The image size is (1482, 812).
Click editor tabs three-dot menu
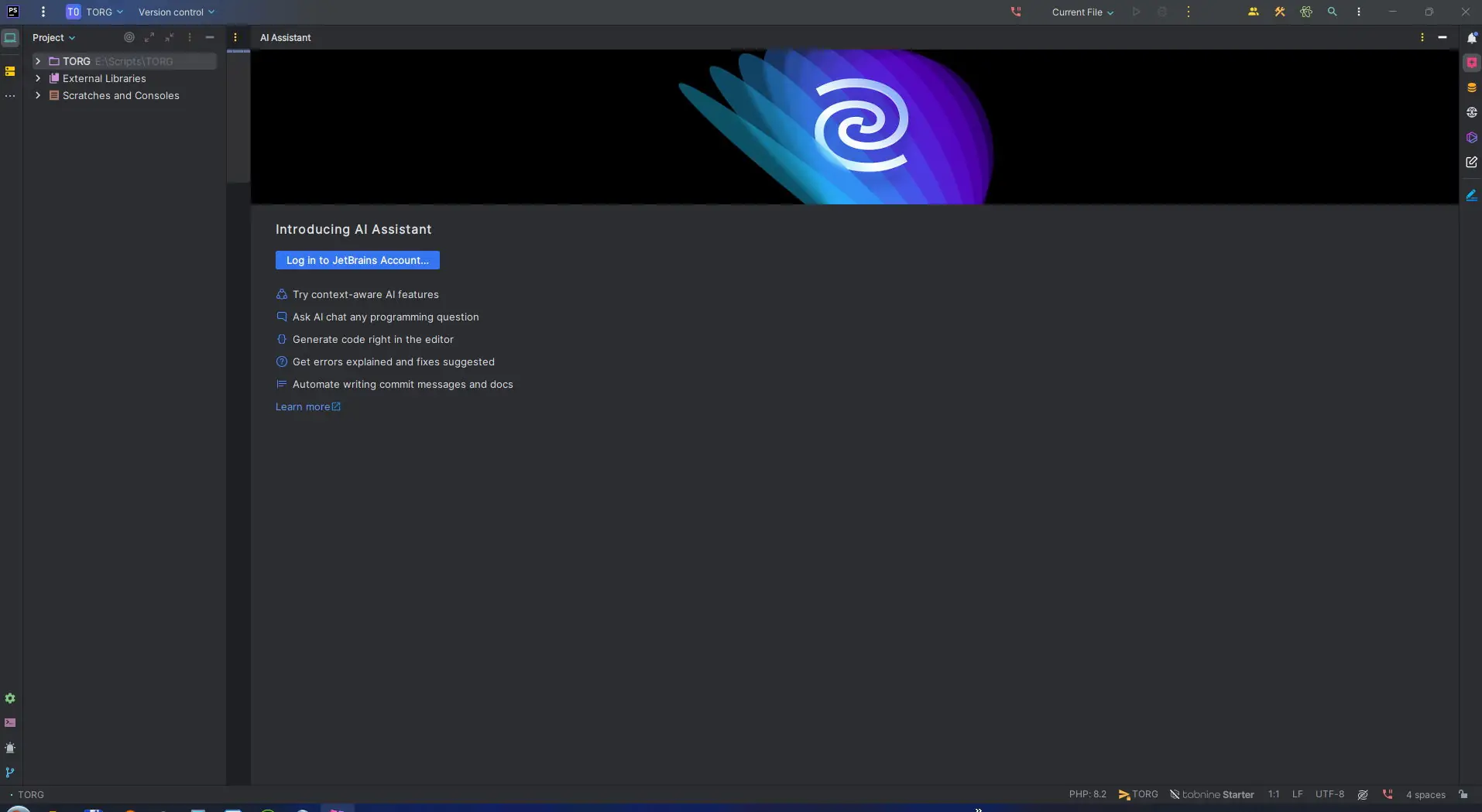pyautogui.click(x=235, y=37)
